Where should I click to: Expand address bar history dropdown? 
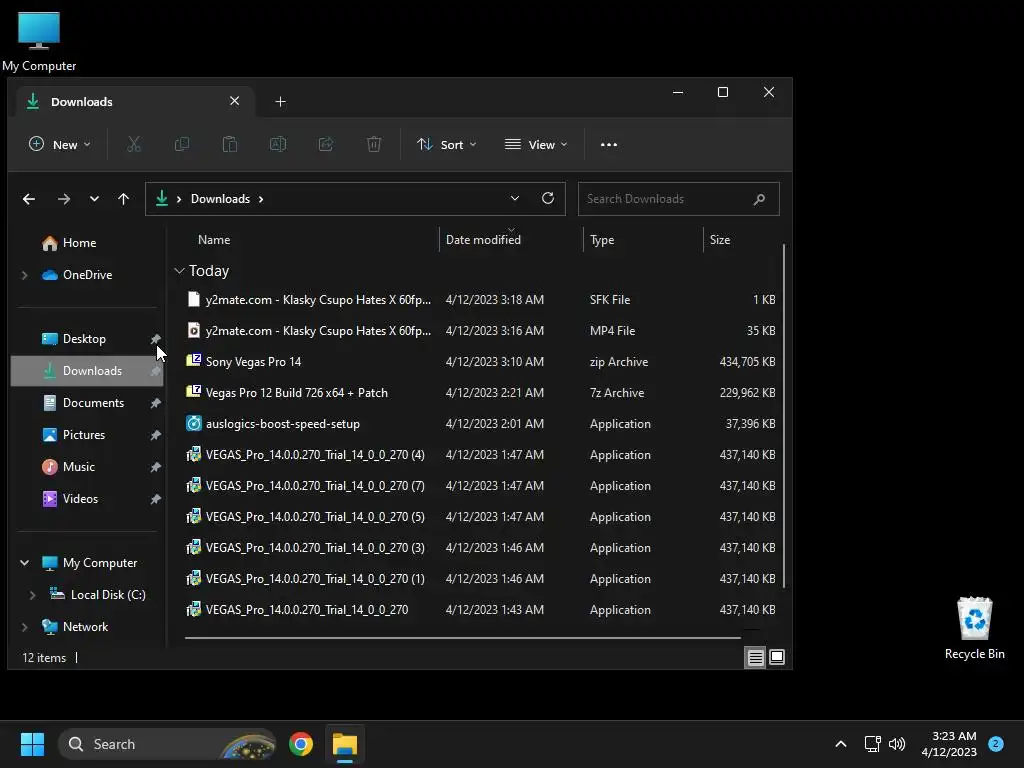click(515, 198)
